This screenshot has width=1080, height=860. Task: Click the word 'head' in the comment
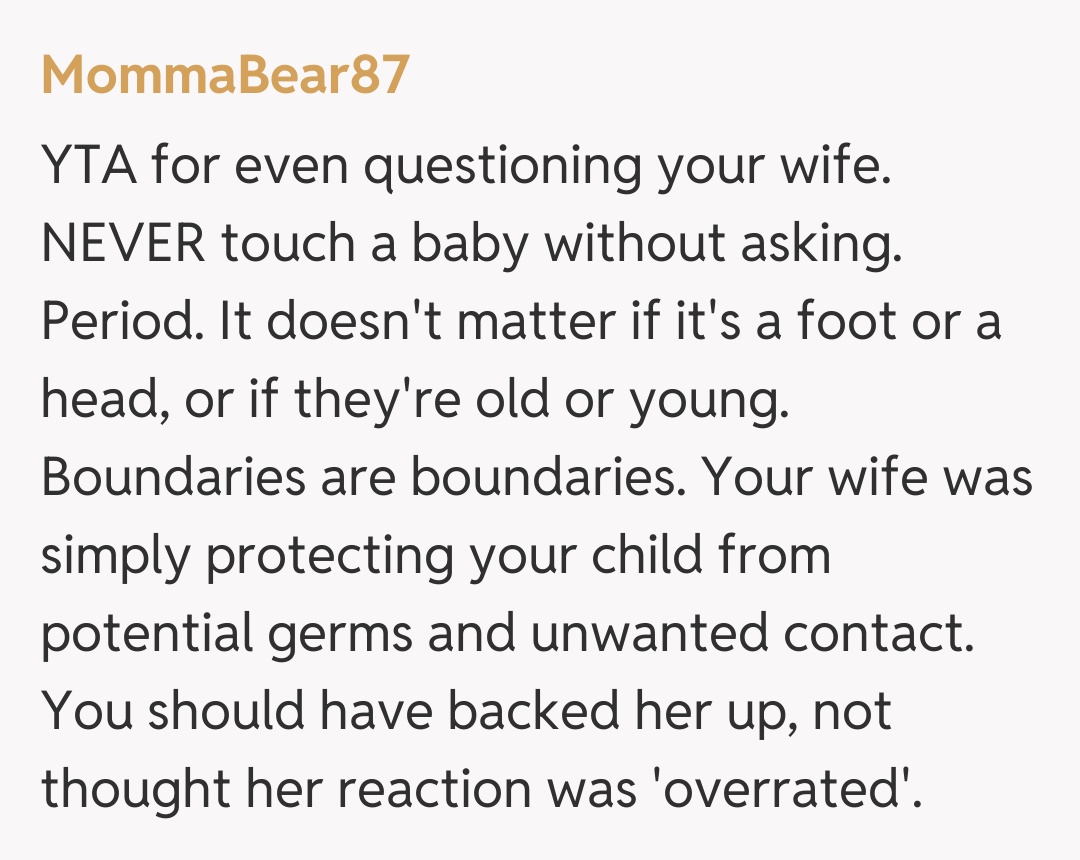click(94, 400)
